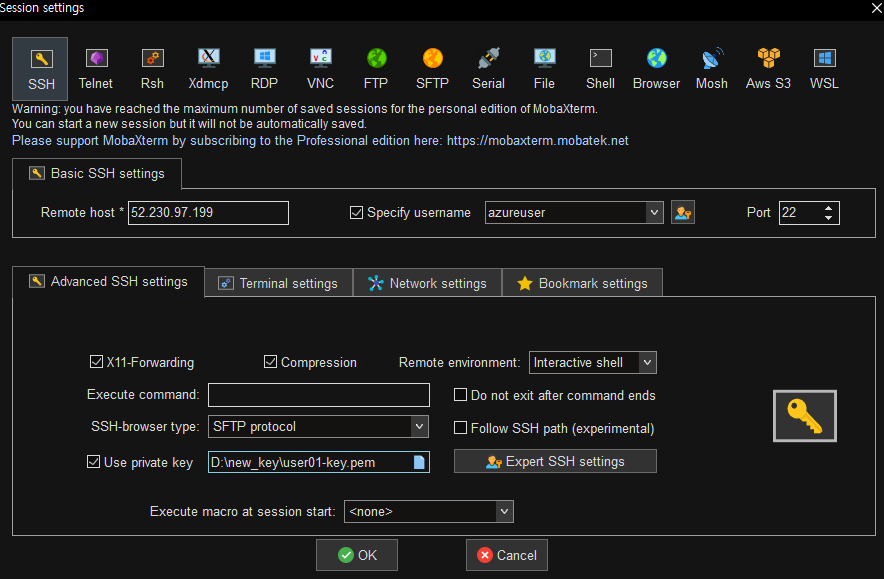Click the Remote host input field
Image resolution: width=884 pixels, height=579 pixels.
tap(208, 213)
